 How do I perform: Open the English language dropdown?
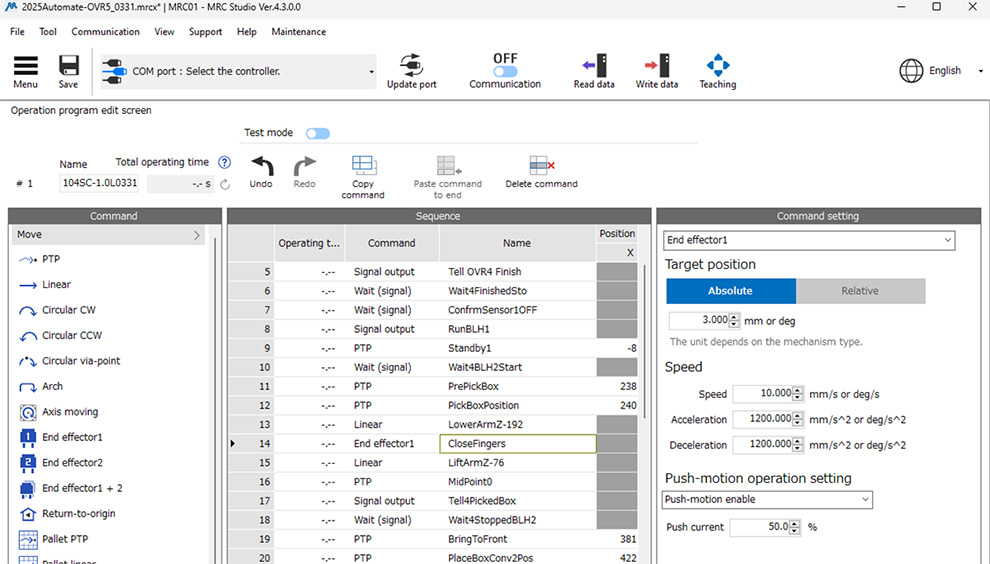coord(981,71)
